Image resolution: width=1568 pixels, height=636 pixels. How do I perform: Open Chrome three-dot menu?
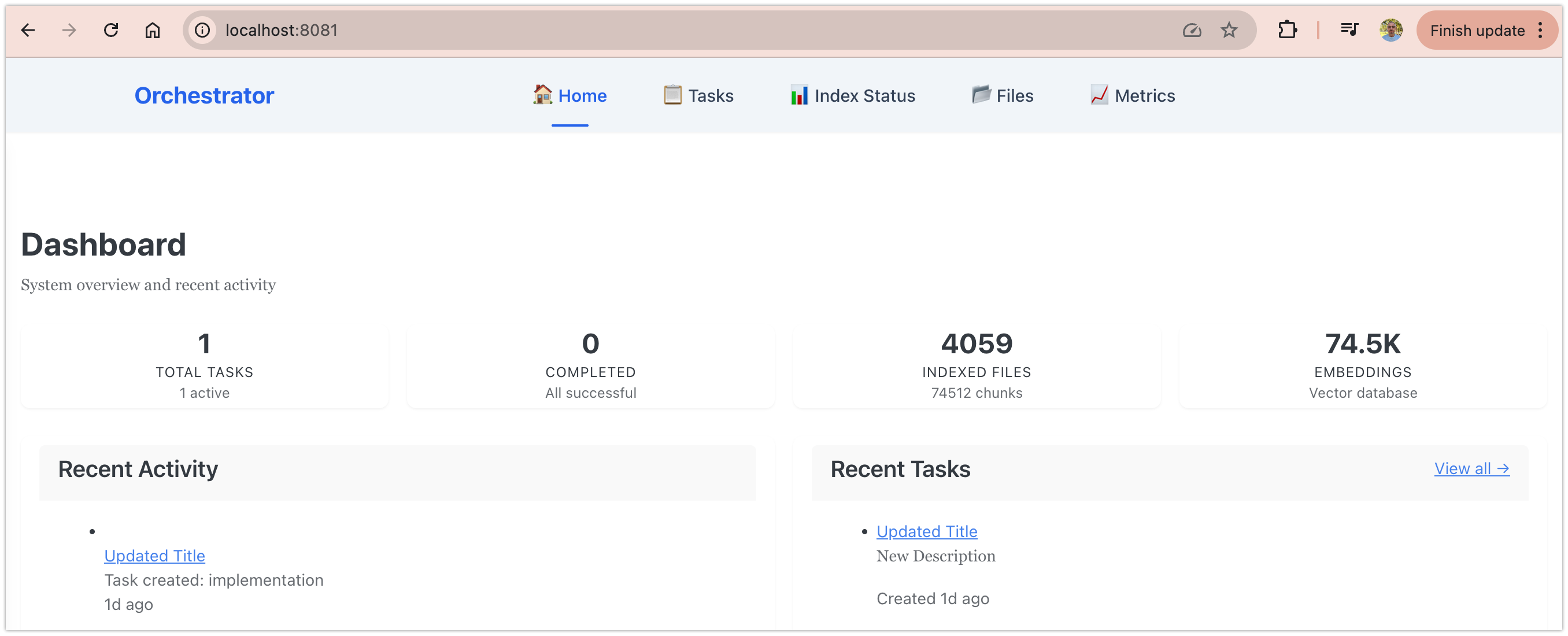(x=1541, y=30)
